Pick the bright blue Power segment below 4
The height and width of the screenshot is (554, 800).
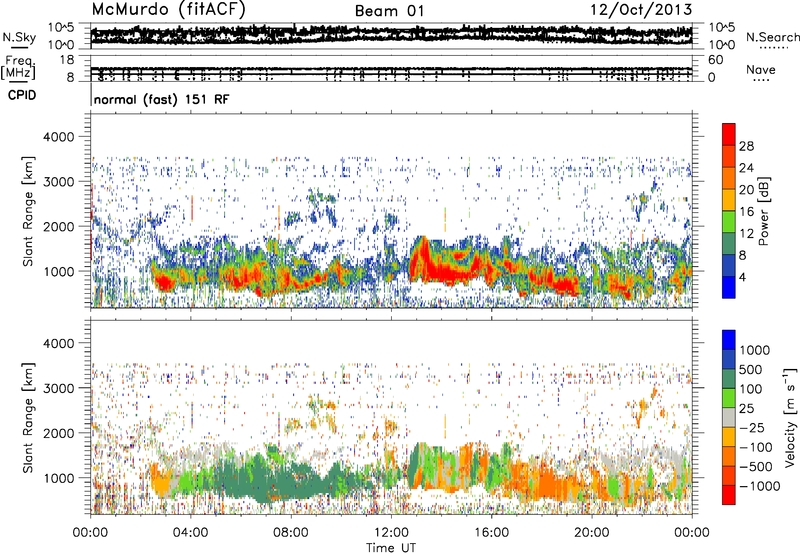[x=729, y=287]
